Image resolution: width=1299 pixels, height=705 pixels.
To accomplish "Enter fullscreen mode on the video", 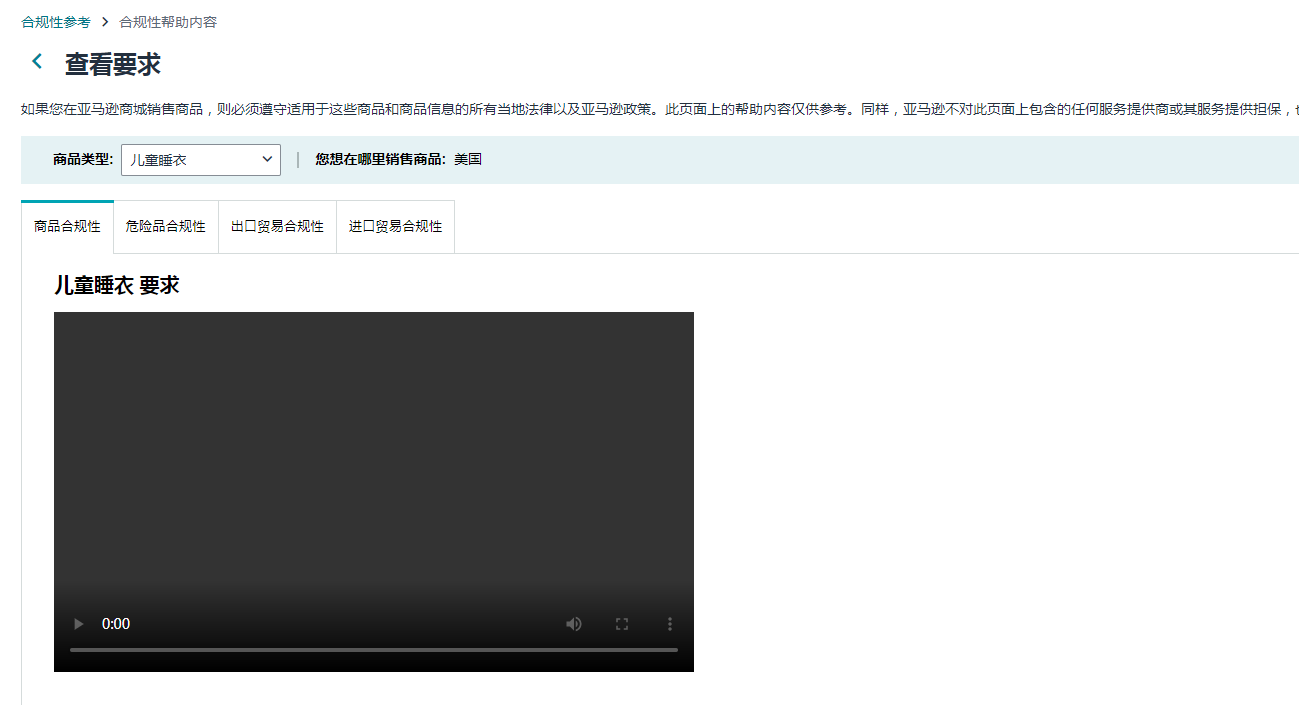I will point(621,624).
